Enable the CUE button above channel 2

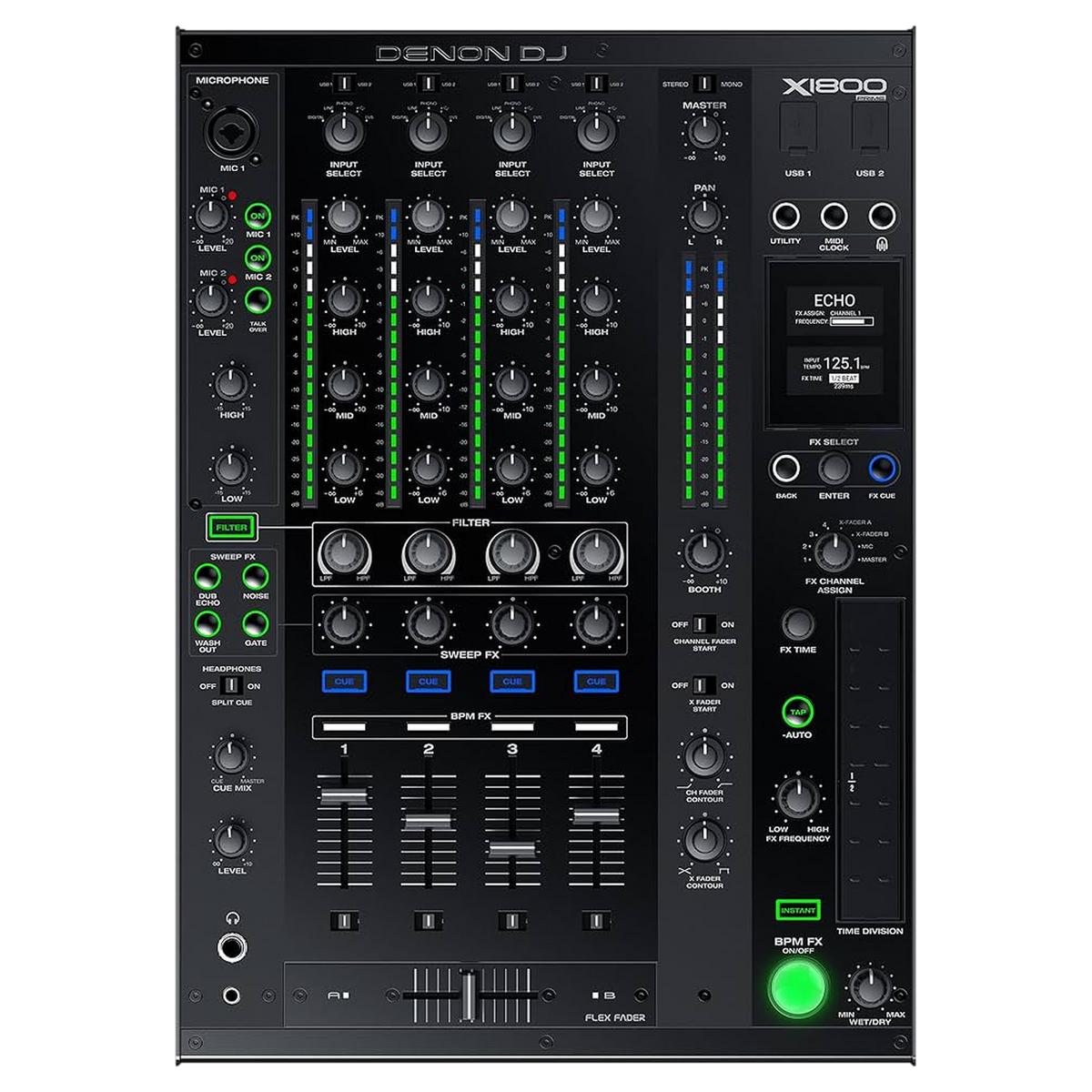point(428,682)
